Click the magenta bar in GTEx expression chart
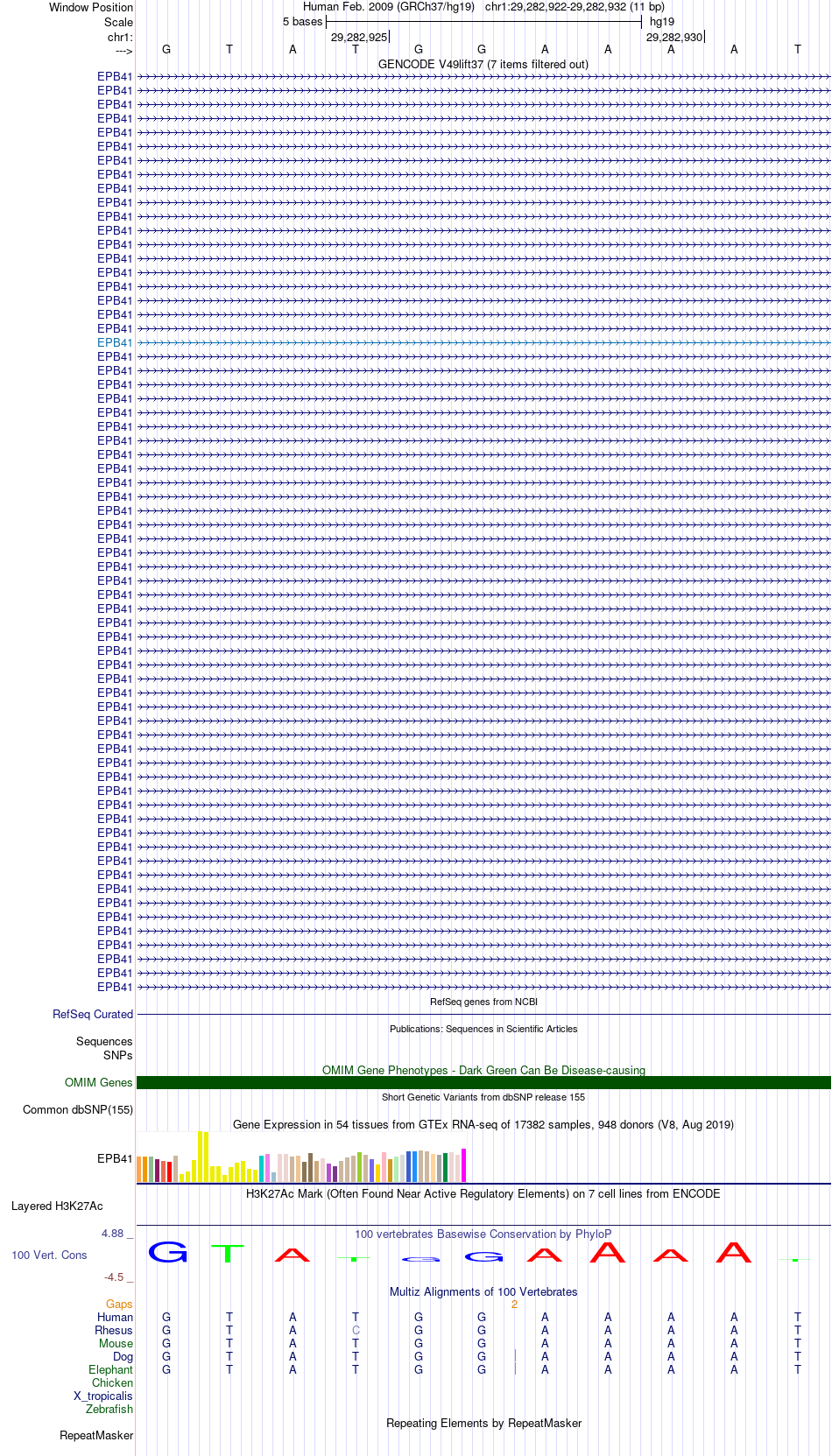 pos(464,1165)
